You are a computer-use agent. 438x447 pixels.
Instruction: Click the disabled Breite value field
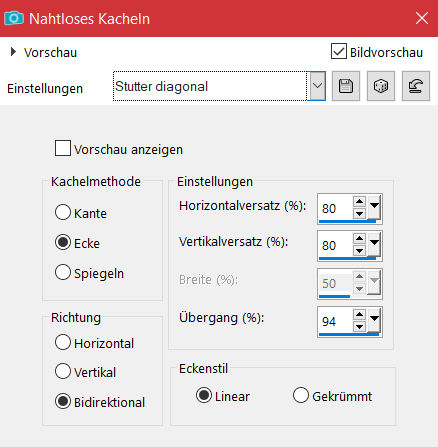335,283
